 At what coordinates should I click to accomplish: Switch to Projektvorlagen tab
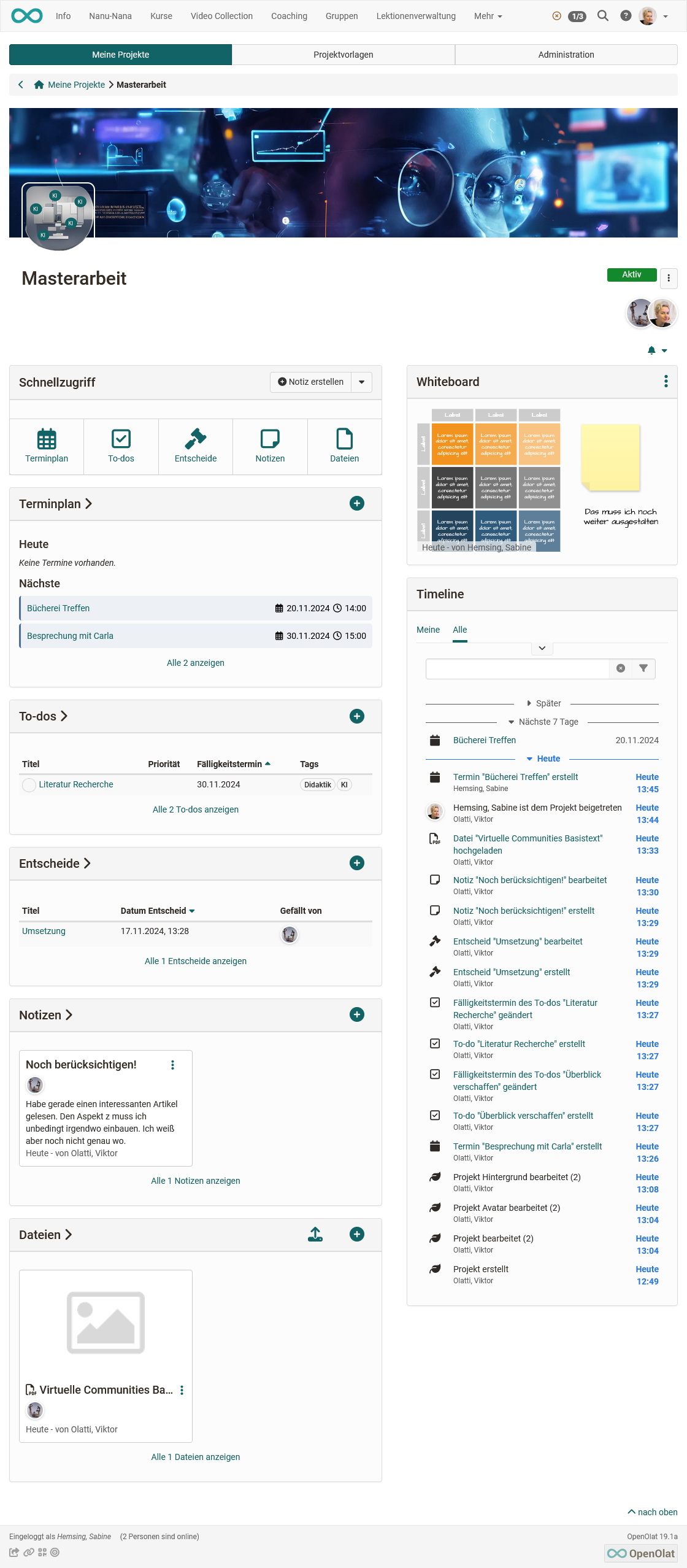pyautogui.click(x=343, y=55)
